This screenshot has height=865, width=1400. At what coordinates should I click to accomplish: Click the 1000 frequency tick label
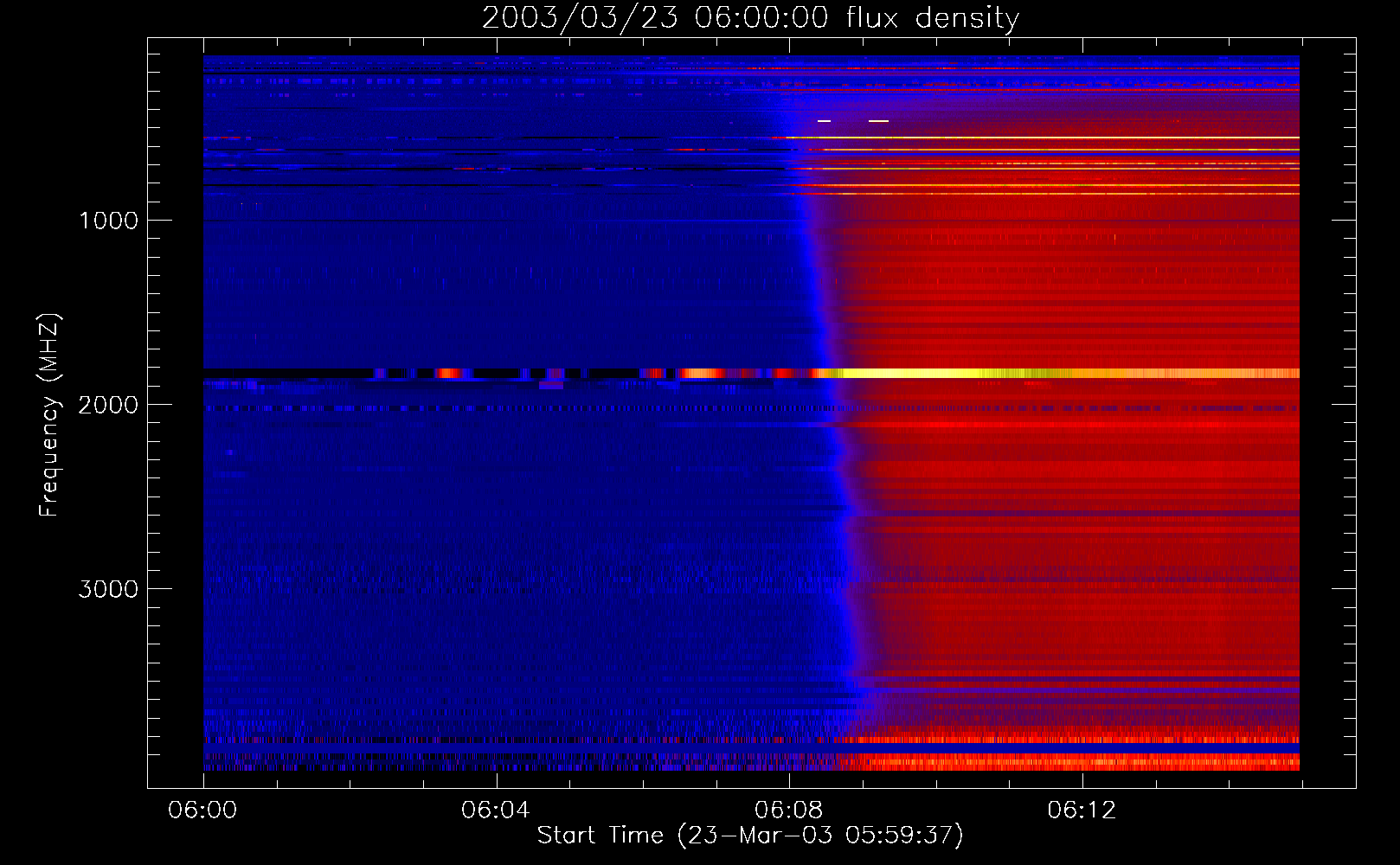coord(108,221)
